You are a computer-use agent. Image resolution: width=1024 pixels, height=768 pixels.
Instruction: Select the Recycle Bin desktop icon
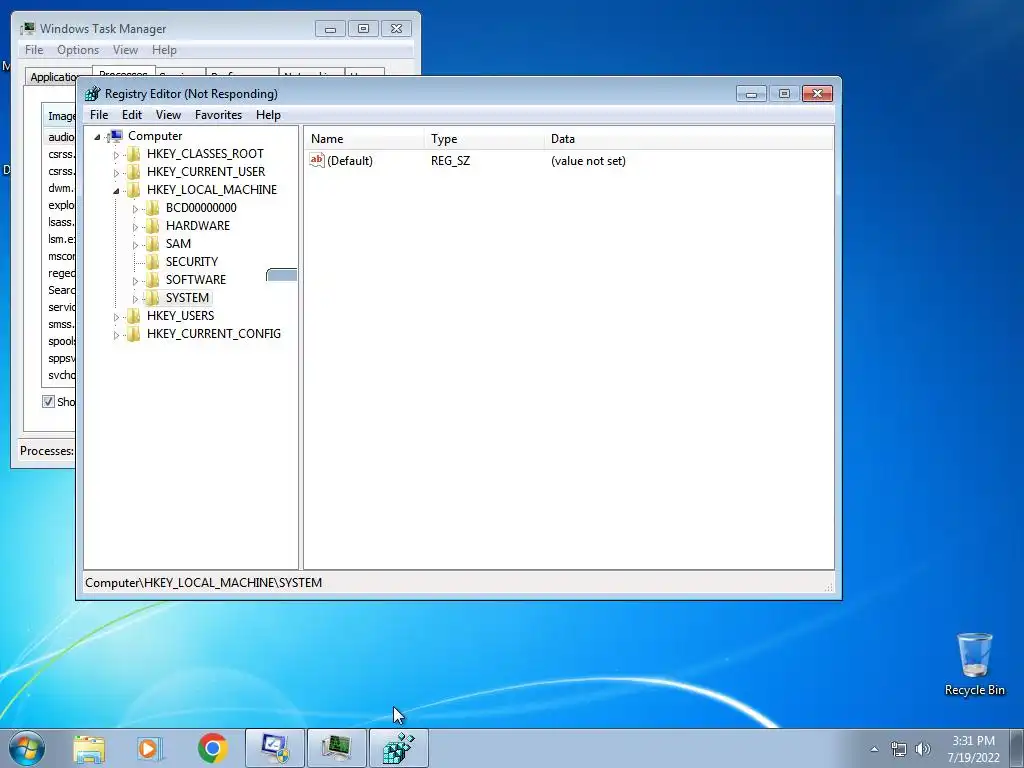click(x=974, y=664)
